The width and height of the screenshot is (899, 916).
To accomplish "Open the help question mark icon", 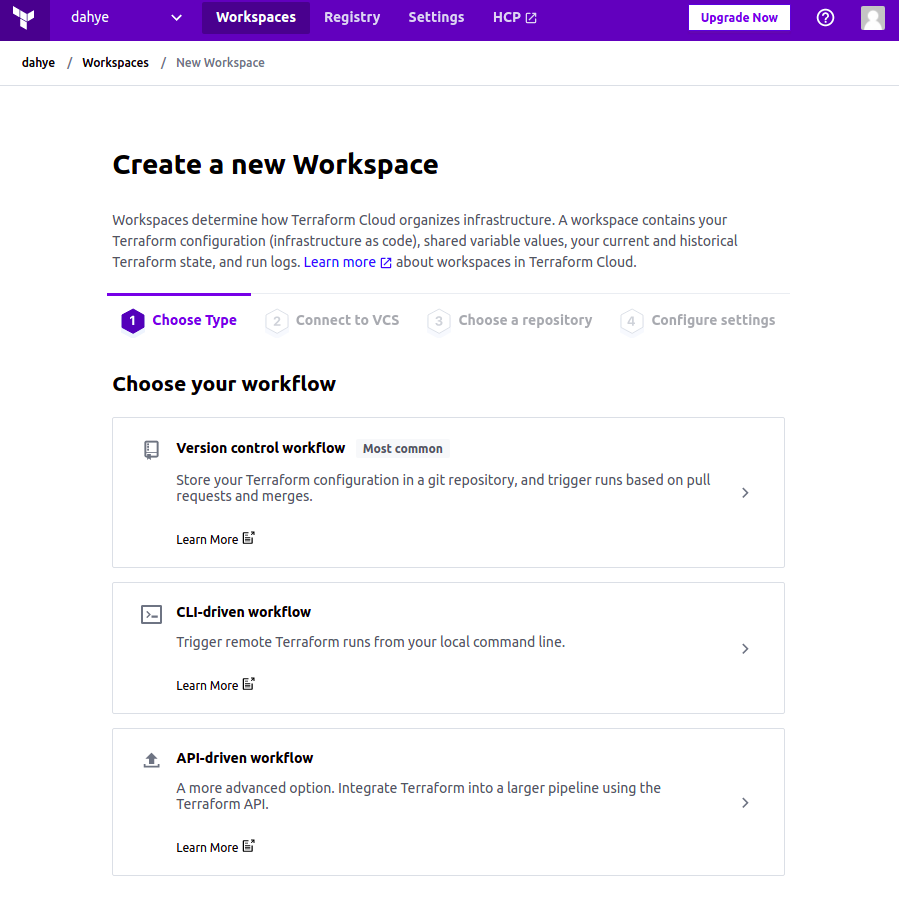I will [825, 18].
